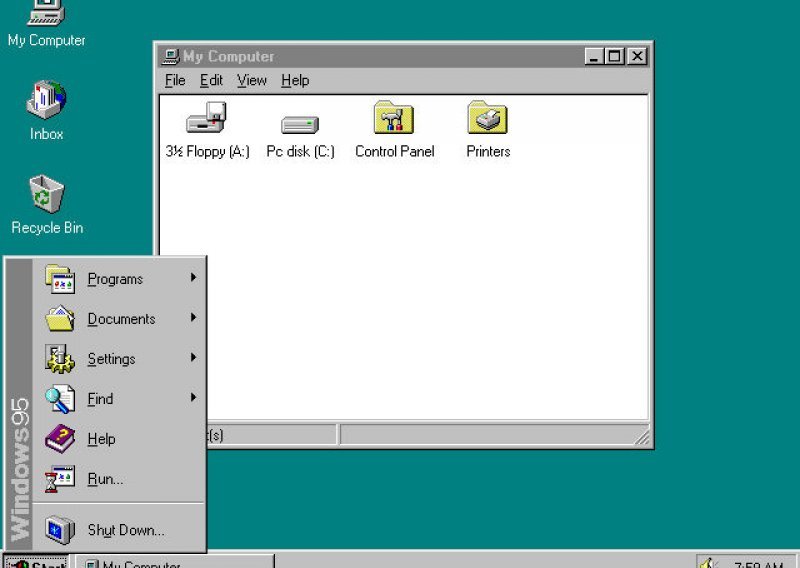Click the Inbox label text on desktop
This screenshot has height=568, width=800.
[46, 134]
